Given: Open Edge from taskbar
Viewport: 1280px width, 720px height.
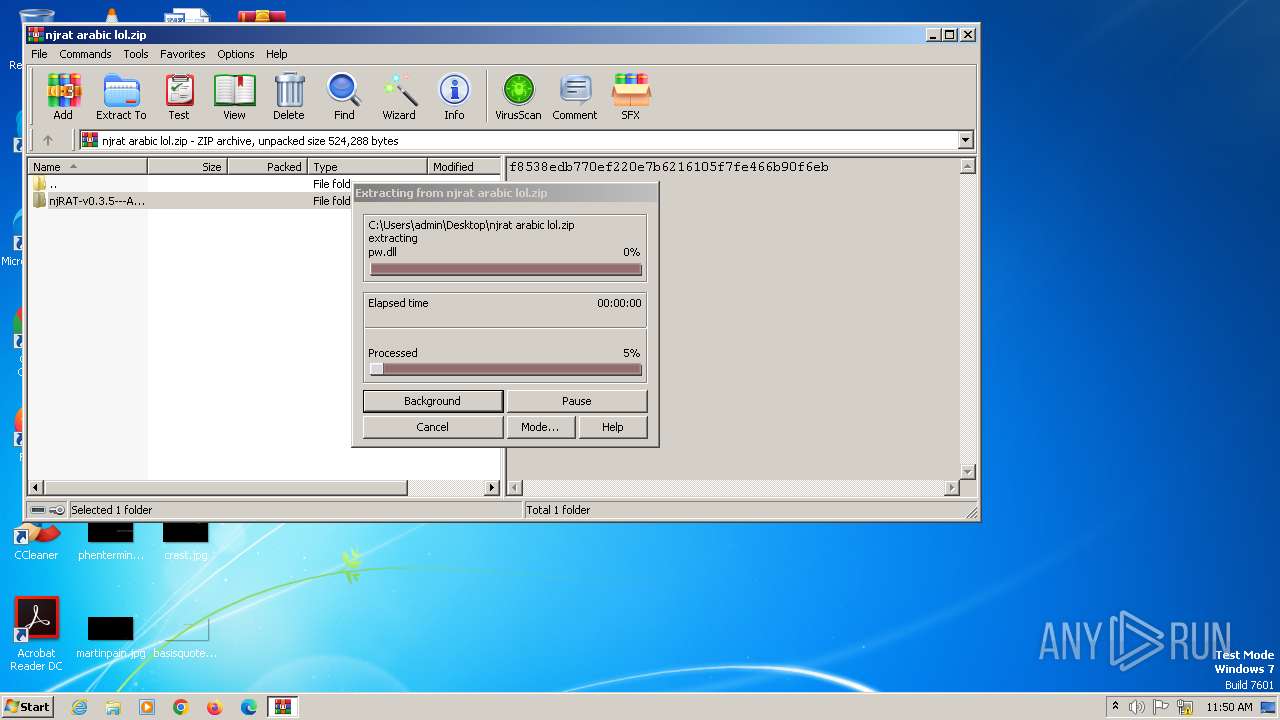Looking at the screenshot, I should [x=249, y=707].
